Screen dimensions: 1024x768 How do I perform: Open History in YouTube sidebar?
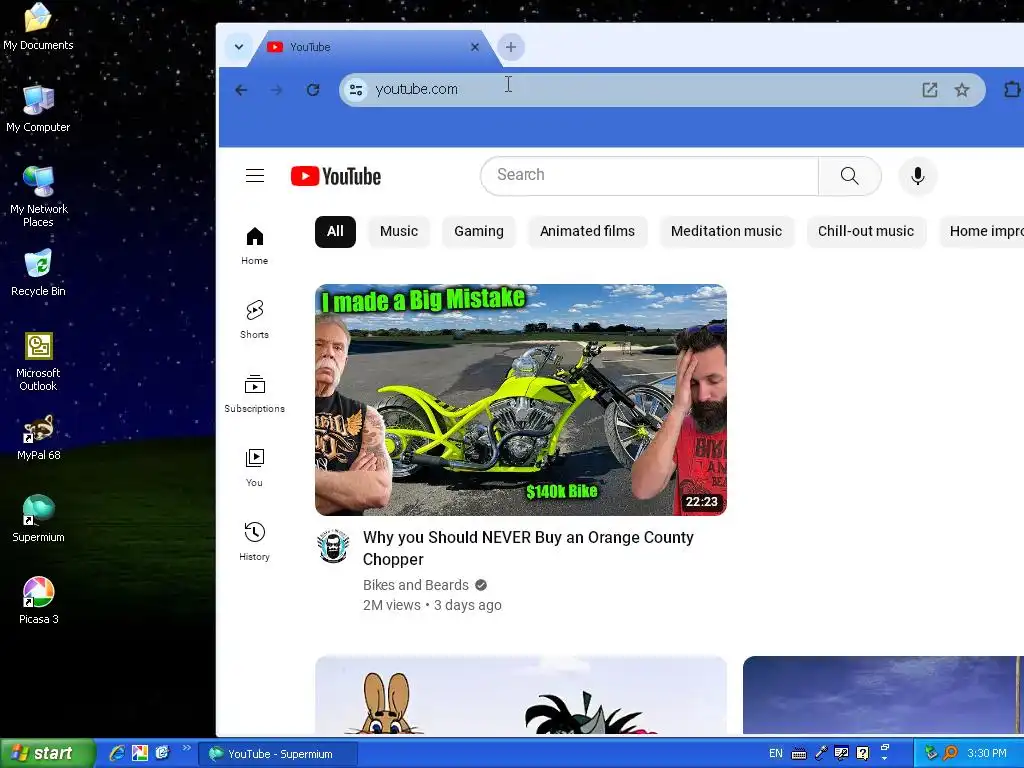pyautogui.click(x=255, y=541)
